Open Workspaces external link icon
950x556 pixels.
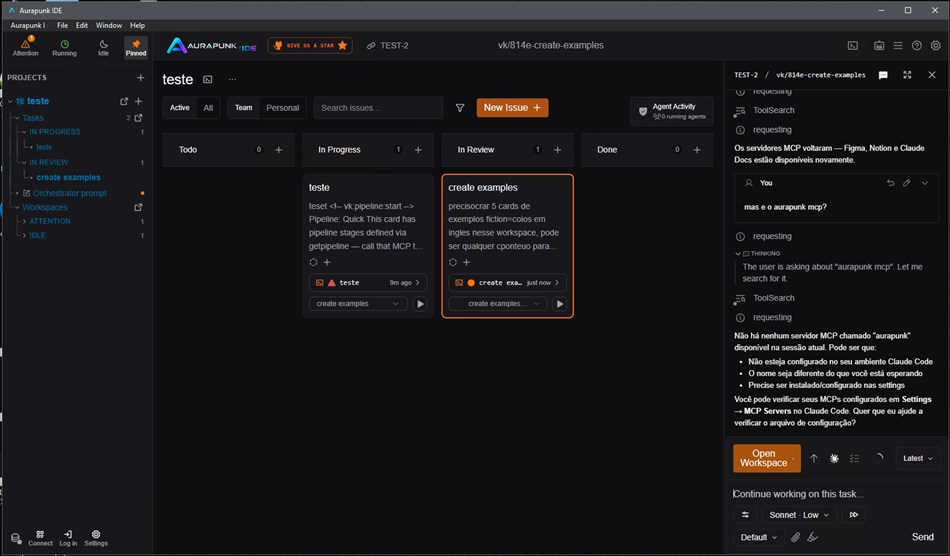139,207
